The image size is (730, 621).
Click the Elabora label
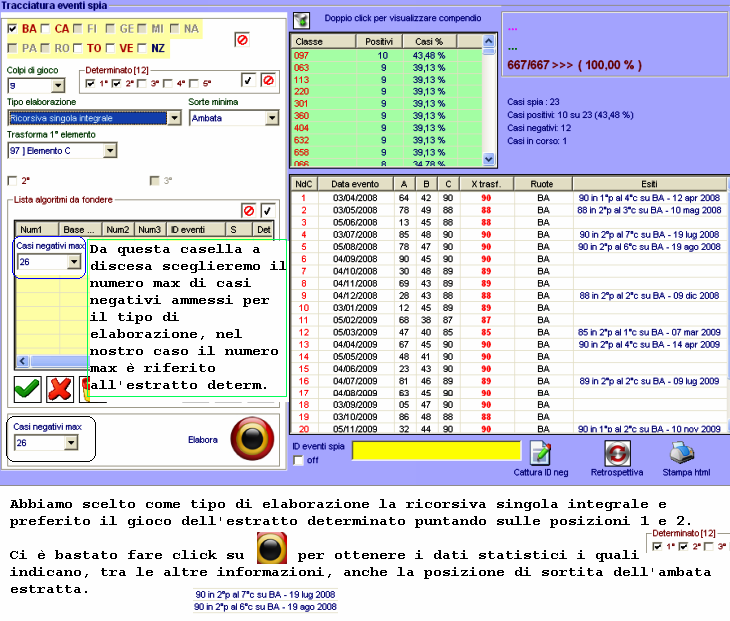(203, 439)
